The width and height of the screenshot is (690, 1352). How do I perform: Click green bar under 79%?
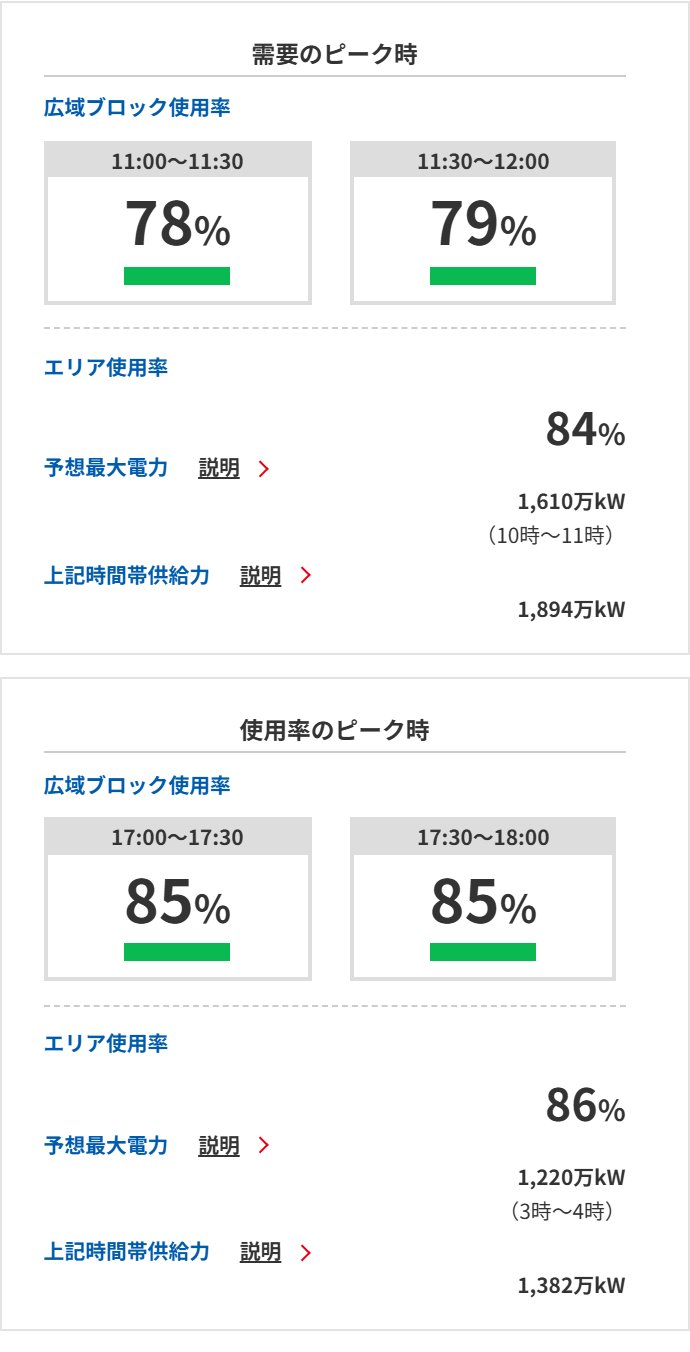point(483,276)
